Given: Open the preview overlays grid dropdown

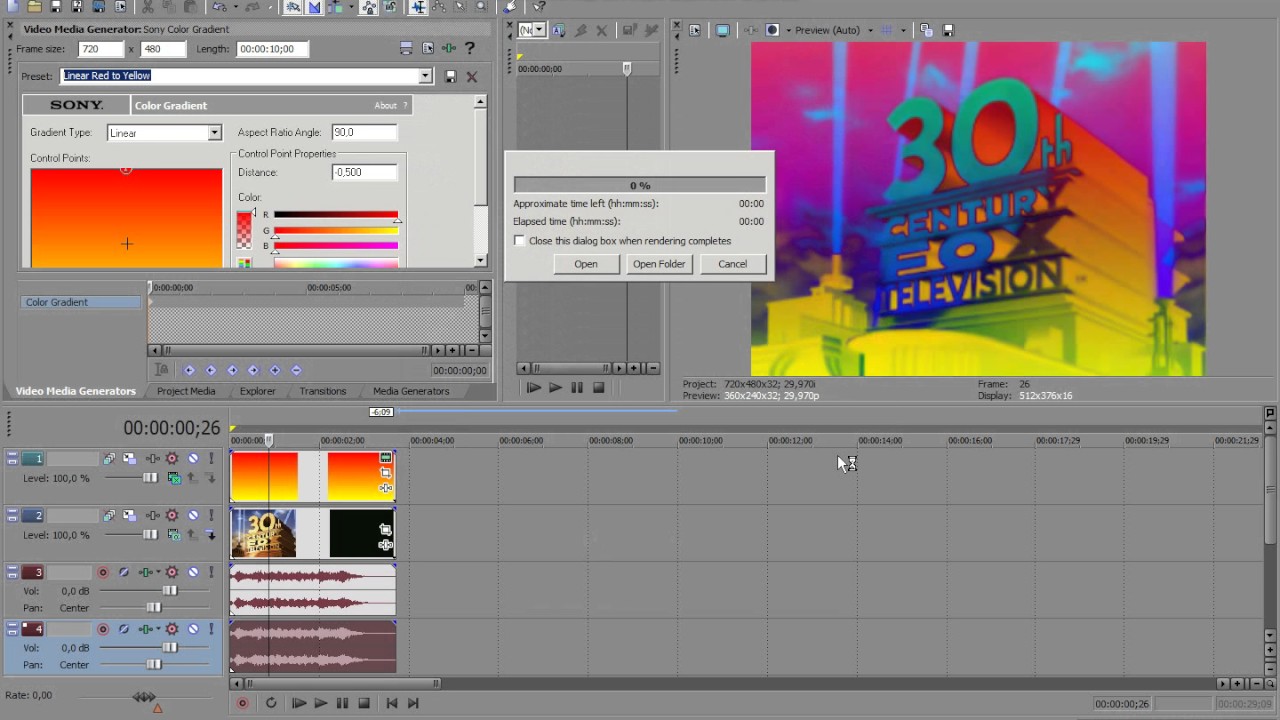Looking at the screenshot, I should tap(903, 30).
